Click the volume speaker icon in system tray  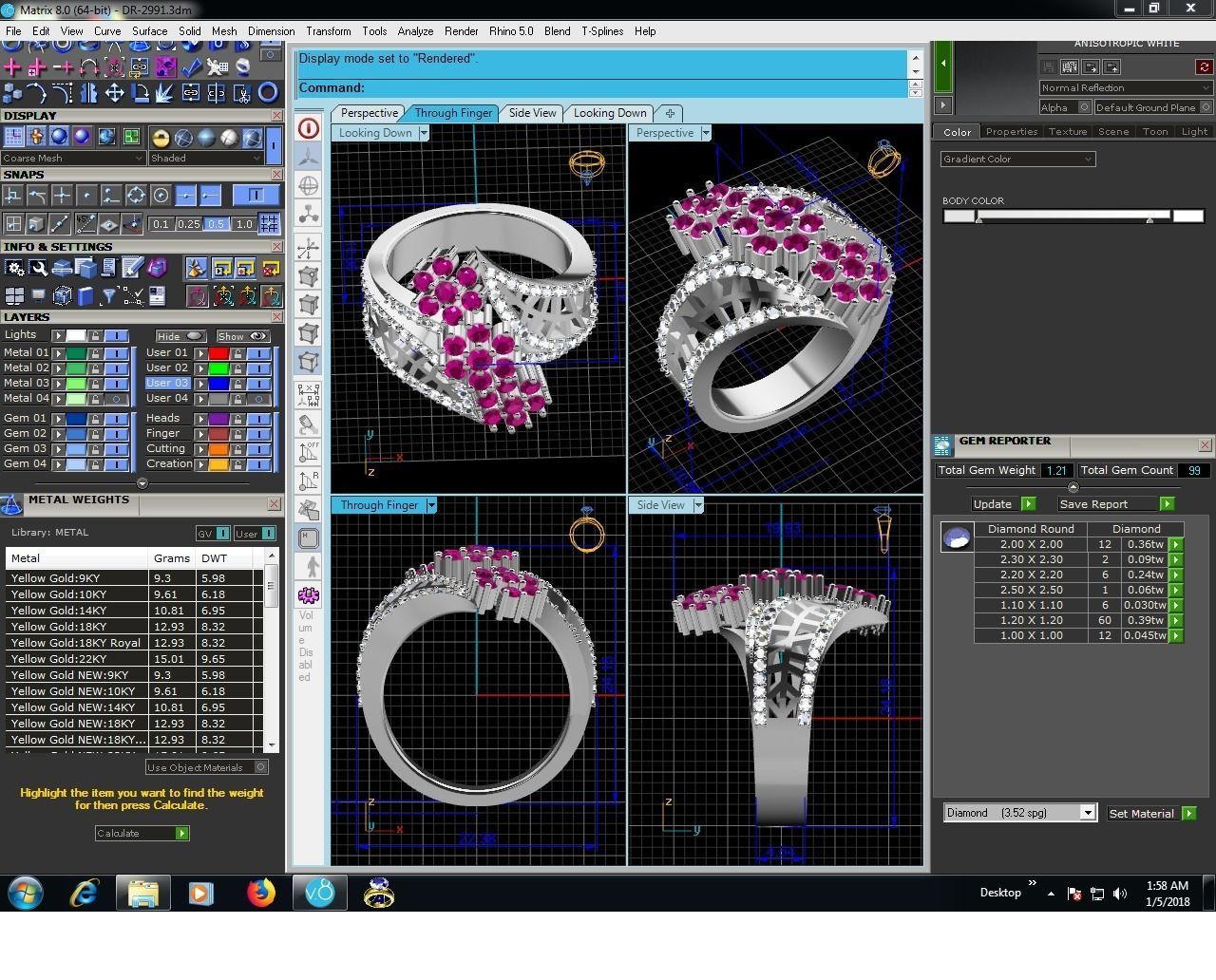click(x=1120, y=893)
